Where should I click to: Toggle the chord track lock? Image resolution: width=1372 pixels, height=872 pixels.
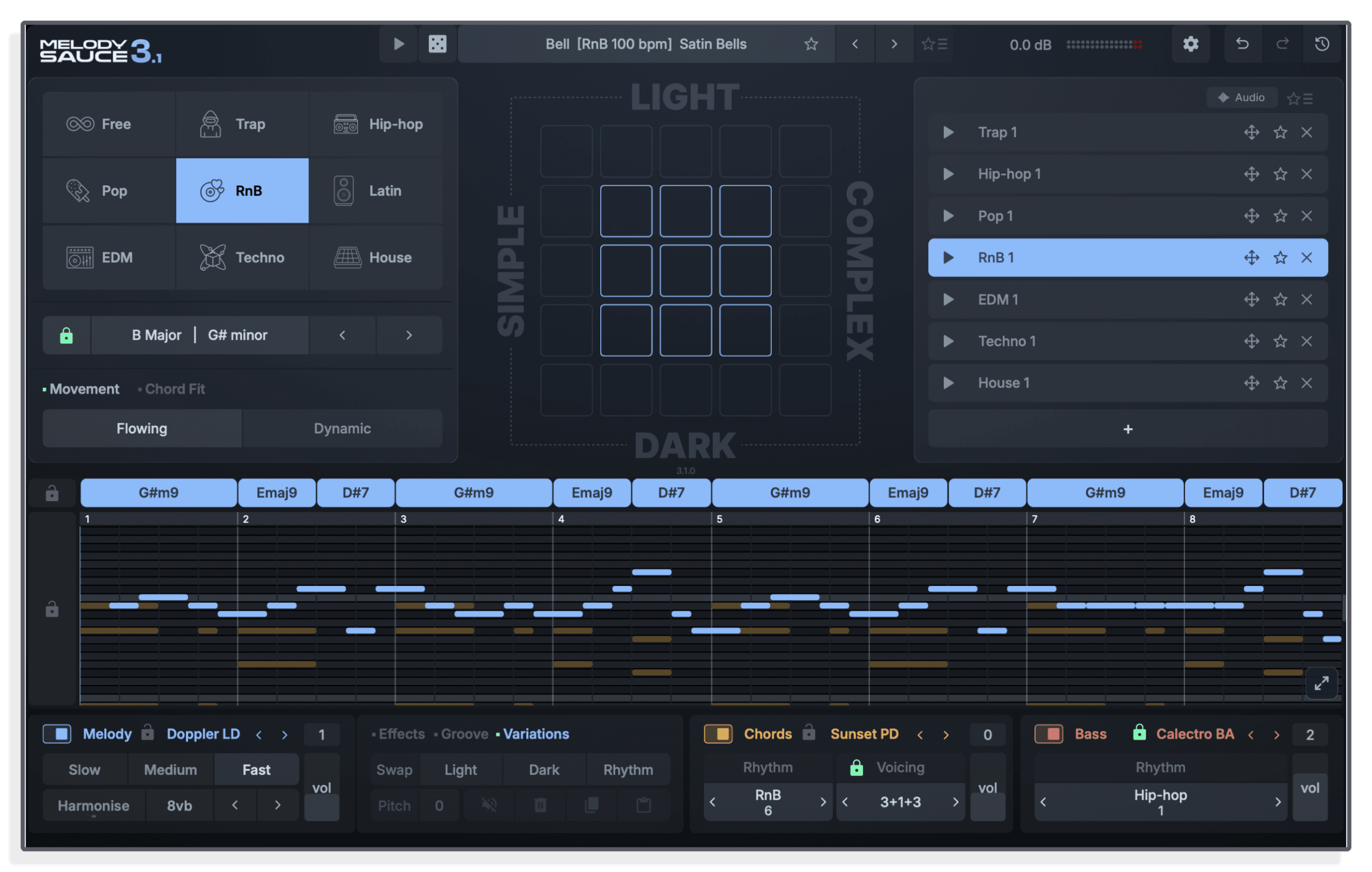tap(52, 493)
